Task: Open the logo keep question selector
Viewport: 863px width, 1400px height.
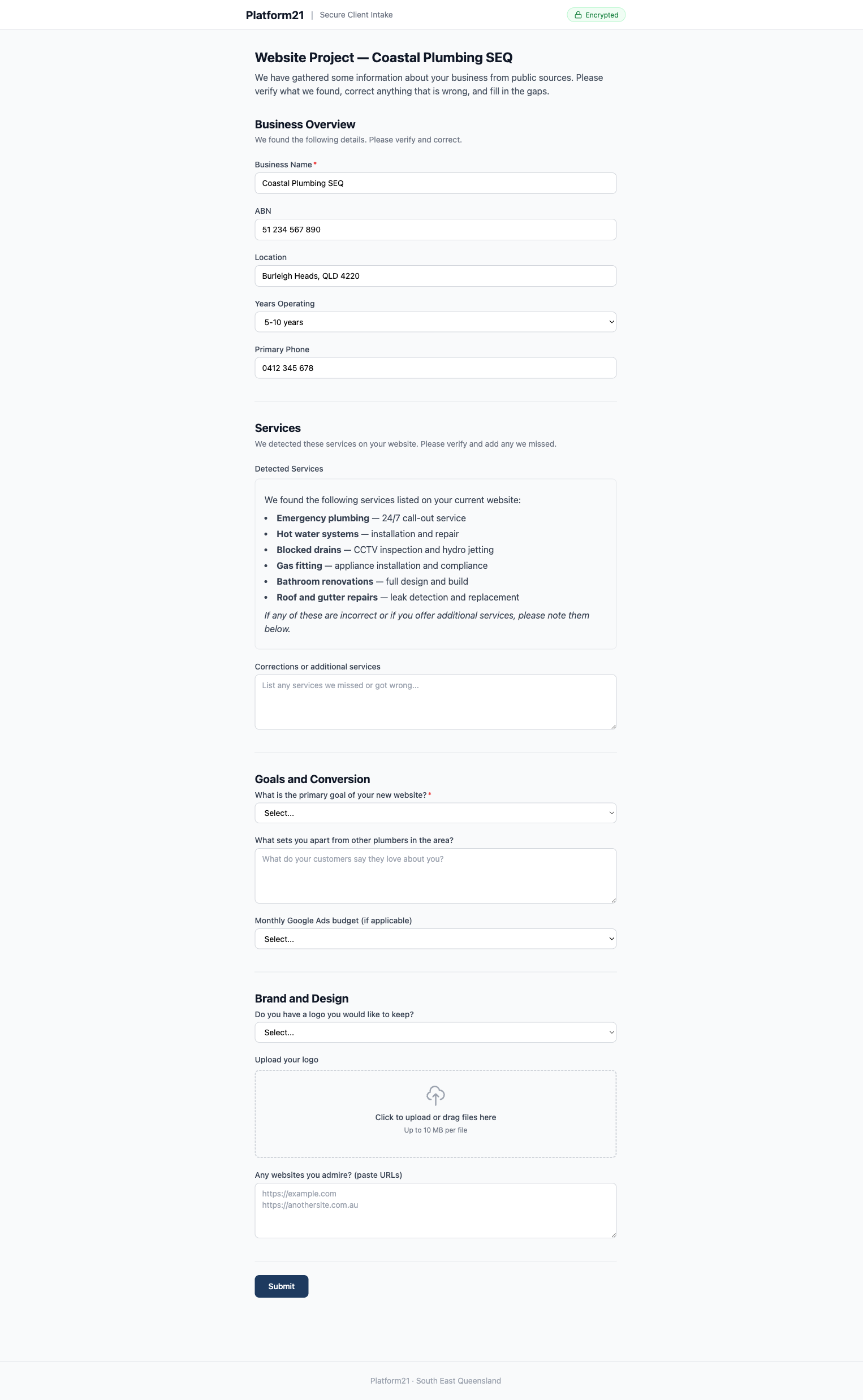Action: coord(435,1032)
